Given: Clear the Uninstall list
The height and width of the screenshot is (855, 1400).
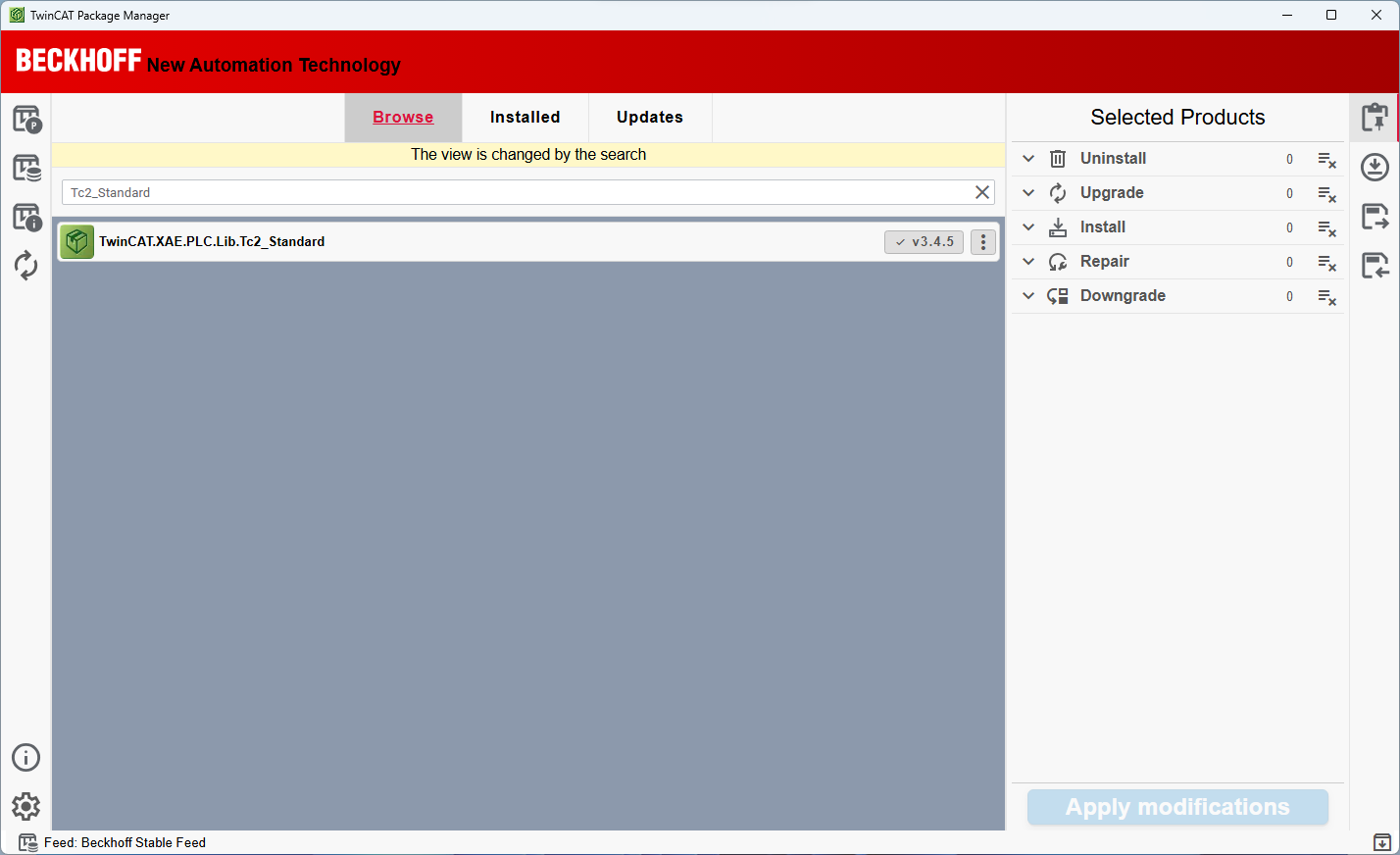Looking at the screenshot, I should (x=1326, y=160).
